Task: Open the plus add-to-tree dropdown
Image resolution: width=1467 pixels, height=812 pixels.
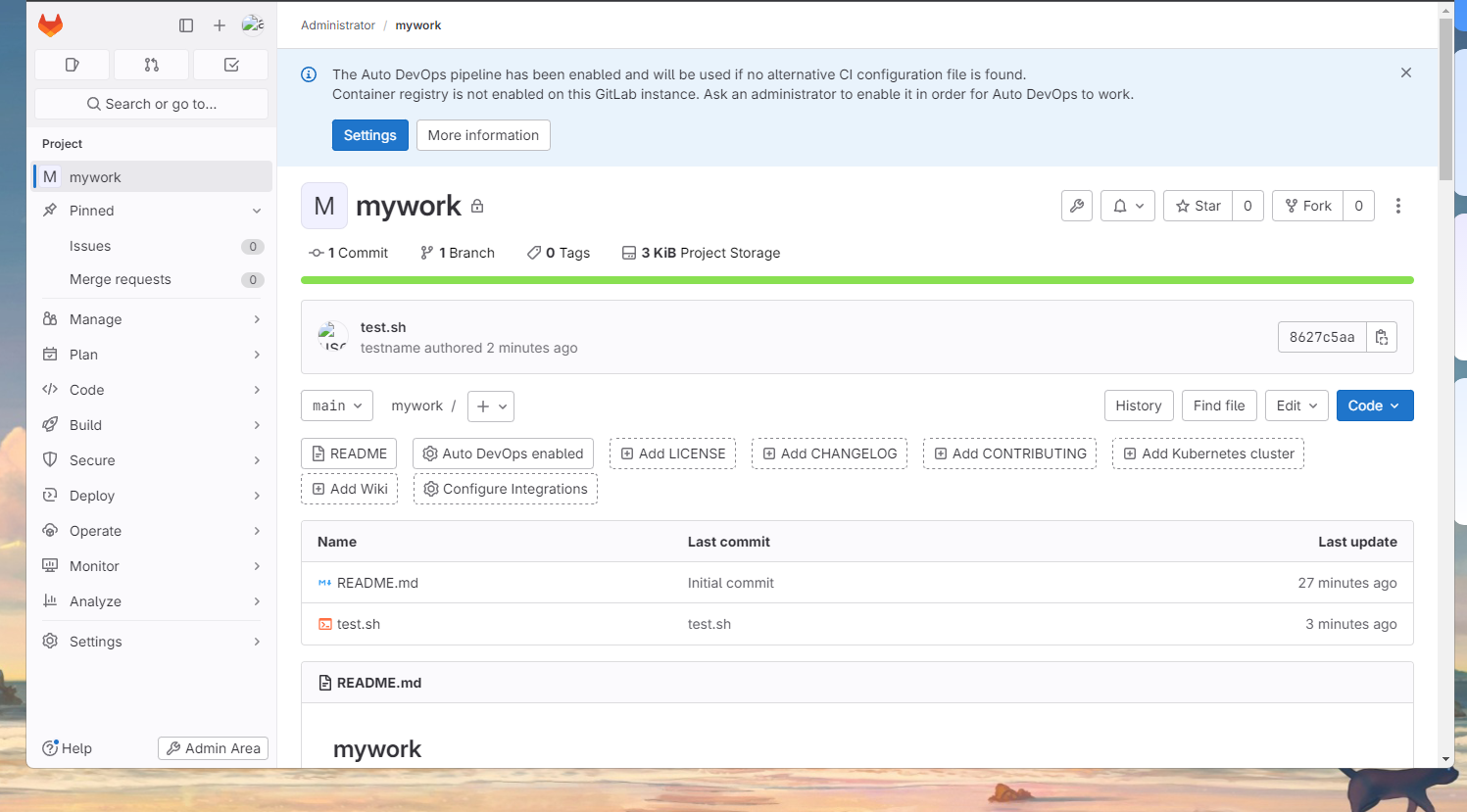Action: [491, 406]
